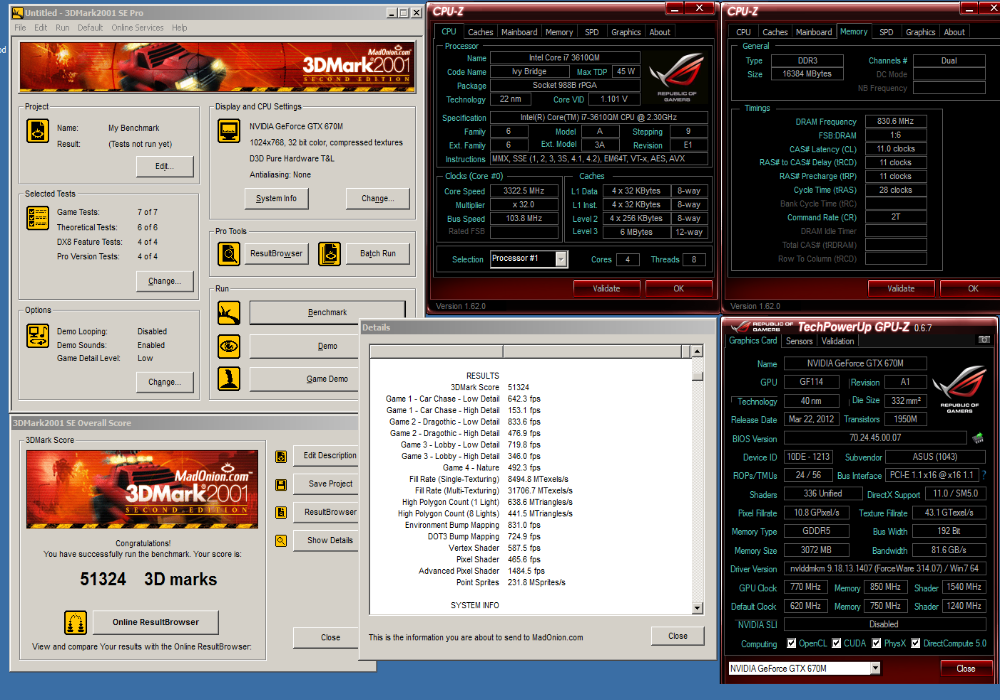
Task: Click the 3DMark2001 title bar app icon
Action: pyautogui.click(x=18, y=13)
